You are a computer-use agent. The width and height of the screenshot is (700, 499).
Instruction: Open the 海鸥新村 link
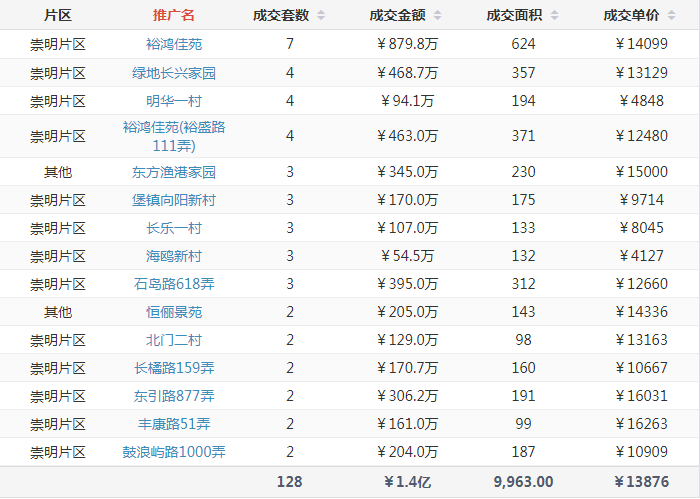(174, 256)
